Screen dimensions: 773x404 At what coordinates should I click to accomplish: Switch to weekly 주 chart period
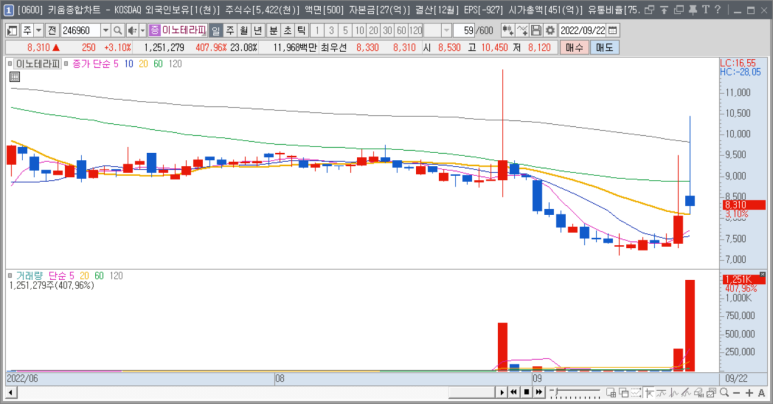pos(230,31)
